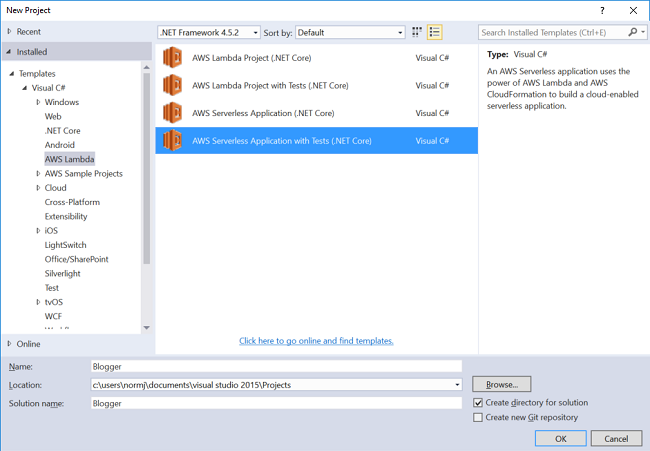Click the Location path field
Screen dimensions: 650x451
[272, 385]
